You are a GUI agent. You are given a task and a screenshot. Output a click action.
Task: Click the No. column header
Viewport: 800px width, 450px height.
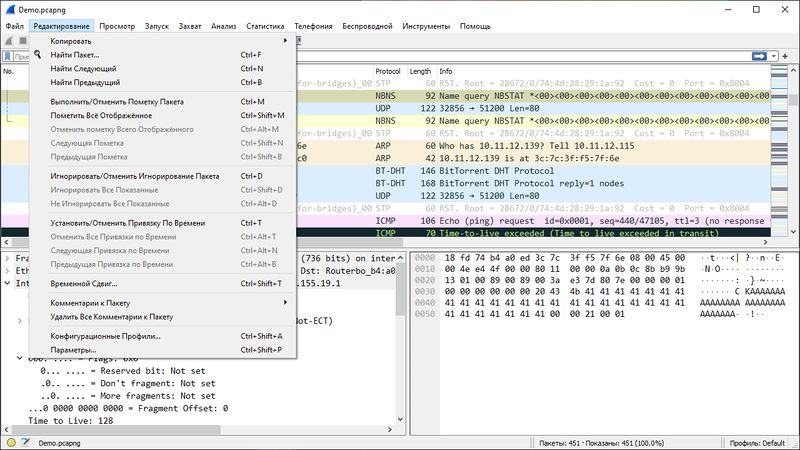click(x=8, y=71)
